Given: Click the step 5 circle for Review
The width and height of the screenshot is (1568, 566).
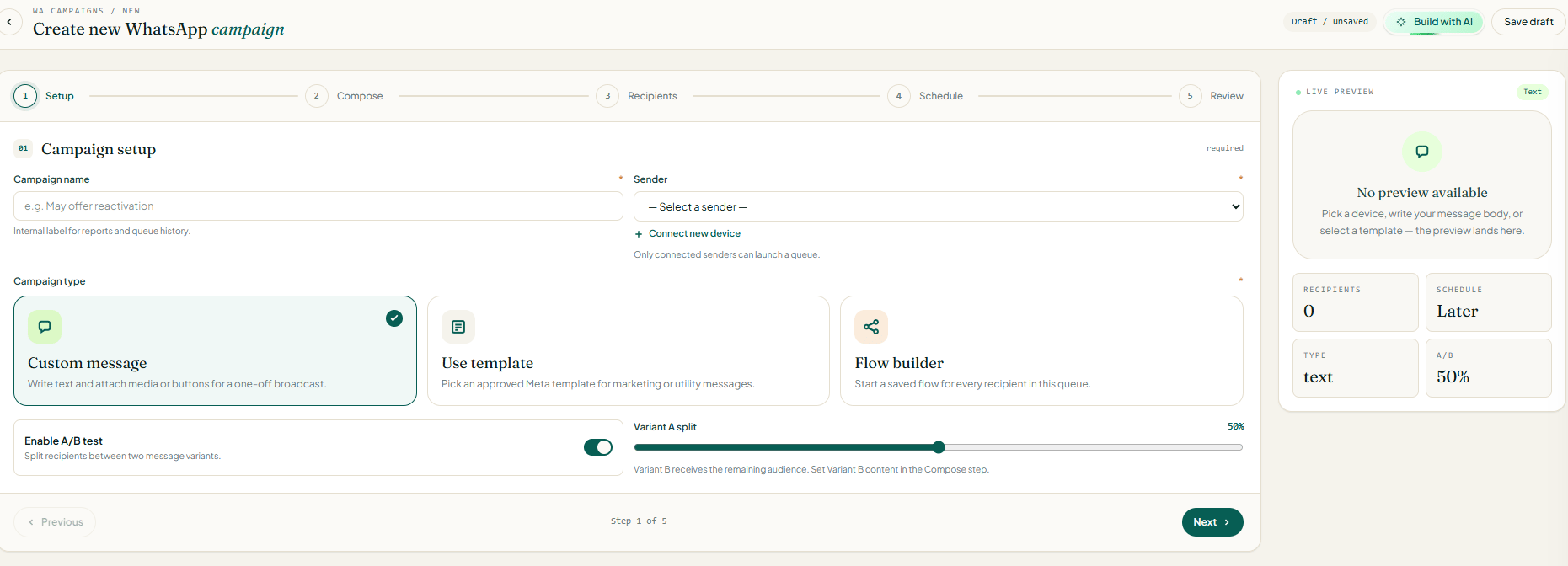Looking at the screenshot, I should coord(1190,96).
